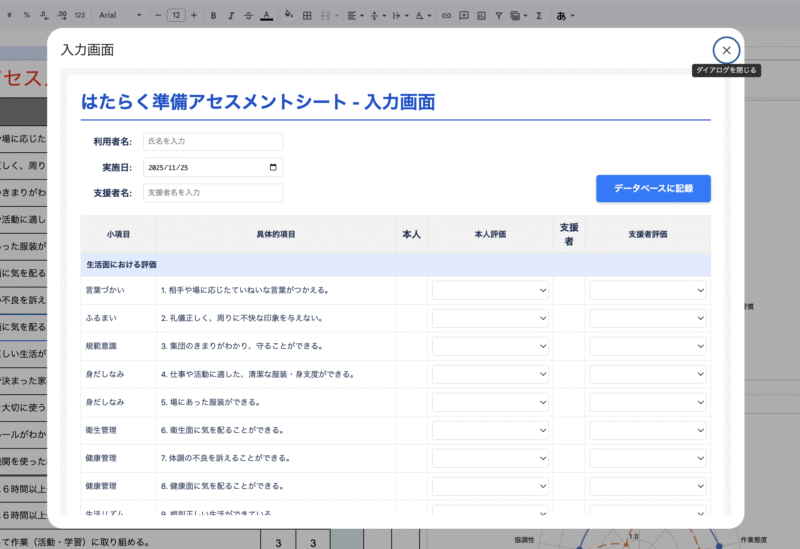Screen dimensions: 800x549
Task: Apply strikethrough from the toolbar
Action: coord(247,16)
